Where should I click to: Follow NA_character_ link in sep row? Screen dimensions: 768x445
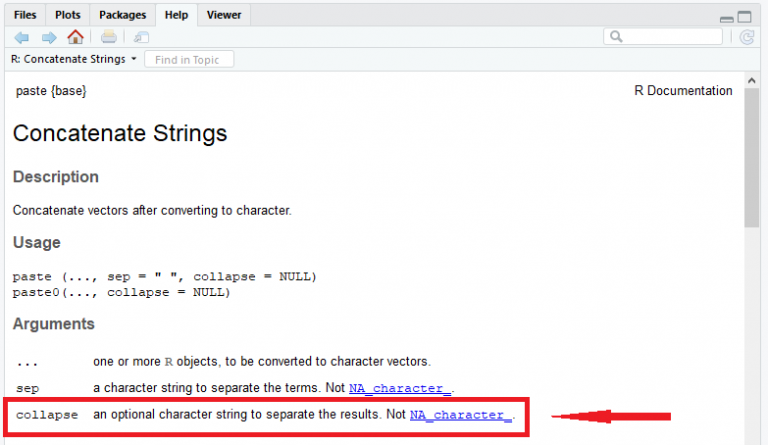pyautogui.click(x=400, y=388)
